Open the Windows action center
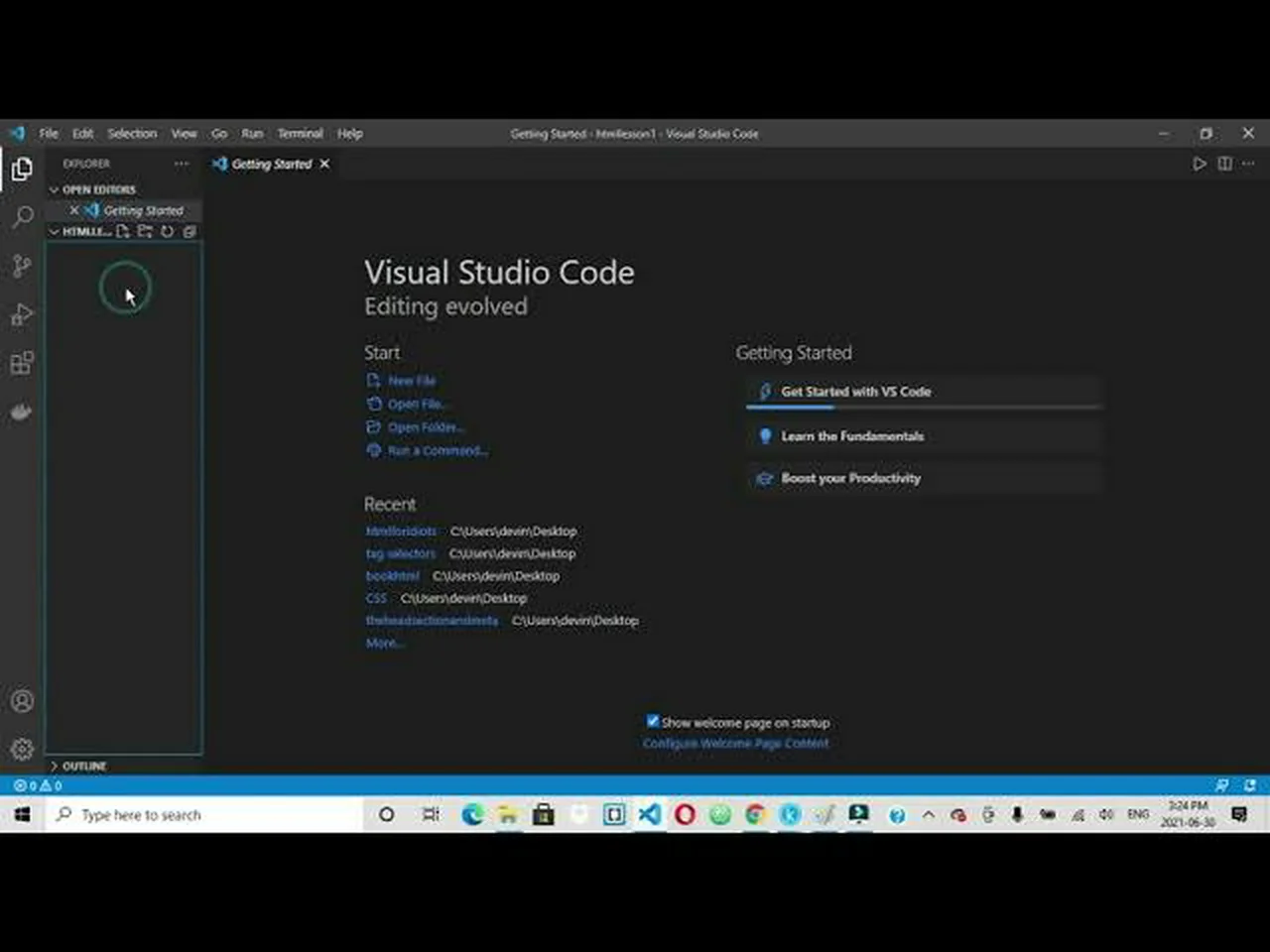 (1239, 814)
